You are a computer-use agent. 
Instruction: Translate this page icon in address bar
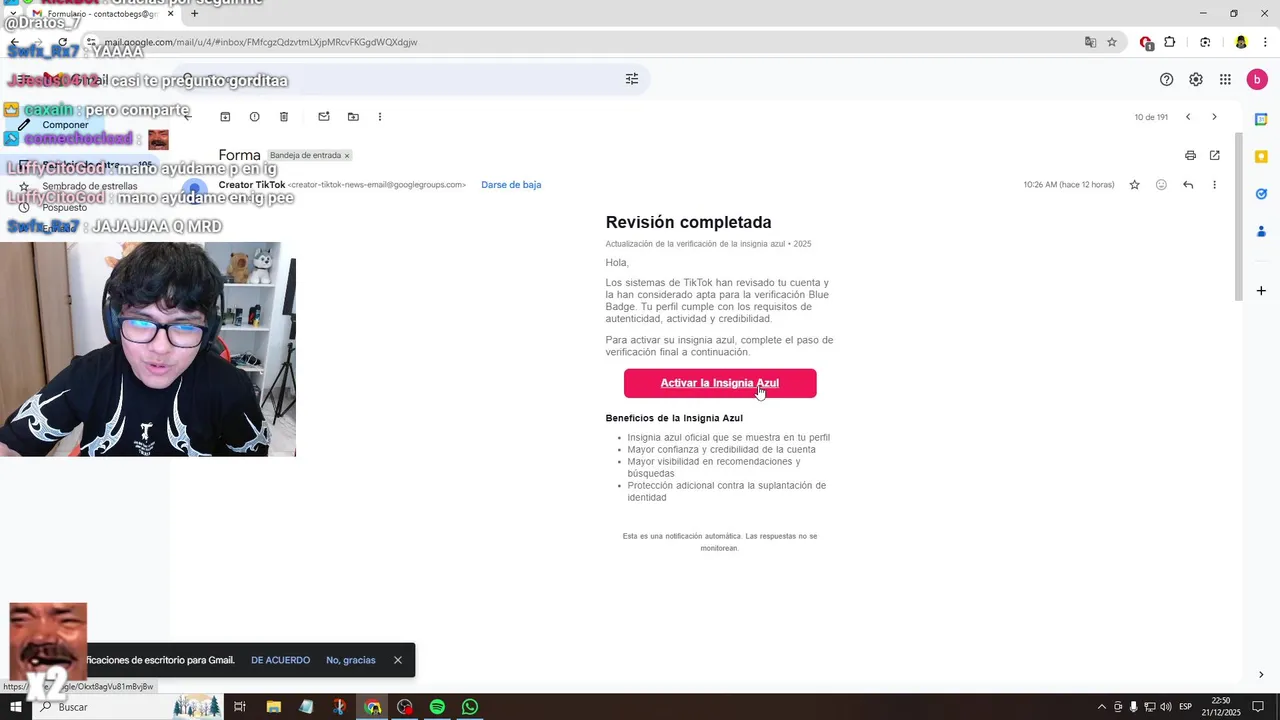(1091, 42)
